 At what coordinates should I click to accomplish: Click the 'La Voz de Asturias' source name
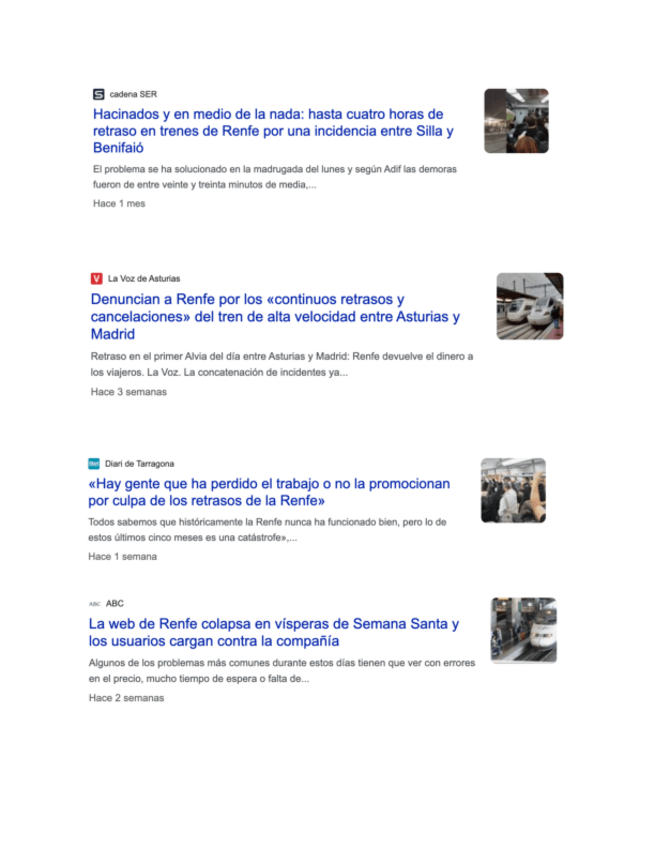pos(144,279)
